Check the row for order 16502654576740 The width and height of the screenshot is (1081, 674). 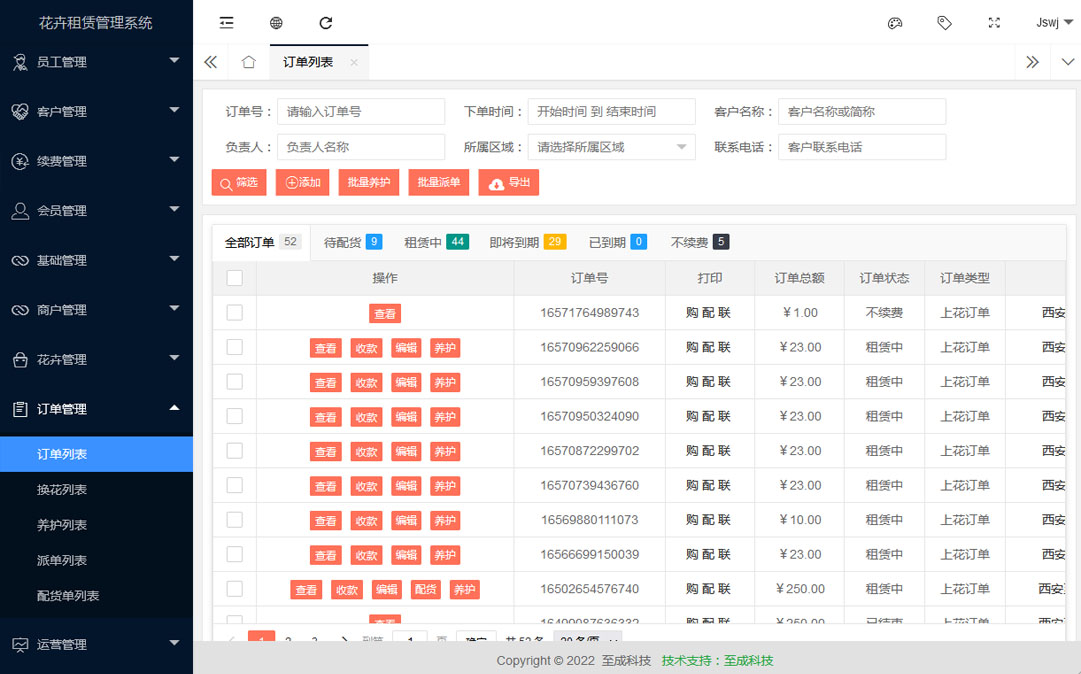click(x=234, y=589)
